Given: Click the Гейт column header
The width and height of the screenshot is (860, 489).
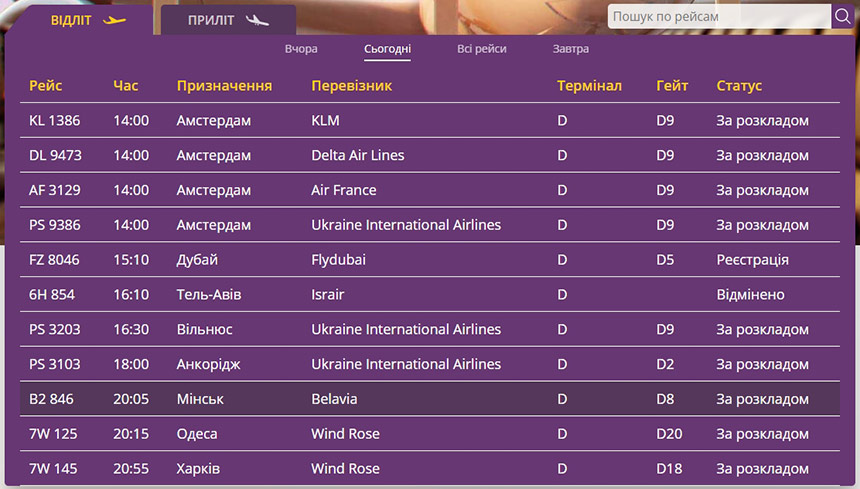Looking at the screenshot, I should (x=672, y=86).
